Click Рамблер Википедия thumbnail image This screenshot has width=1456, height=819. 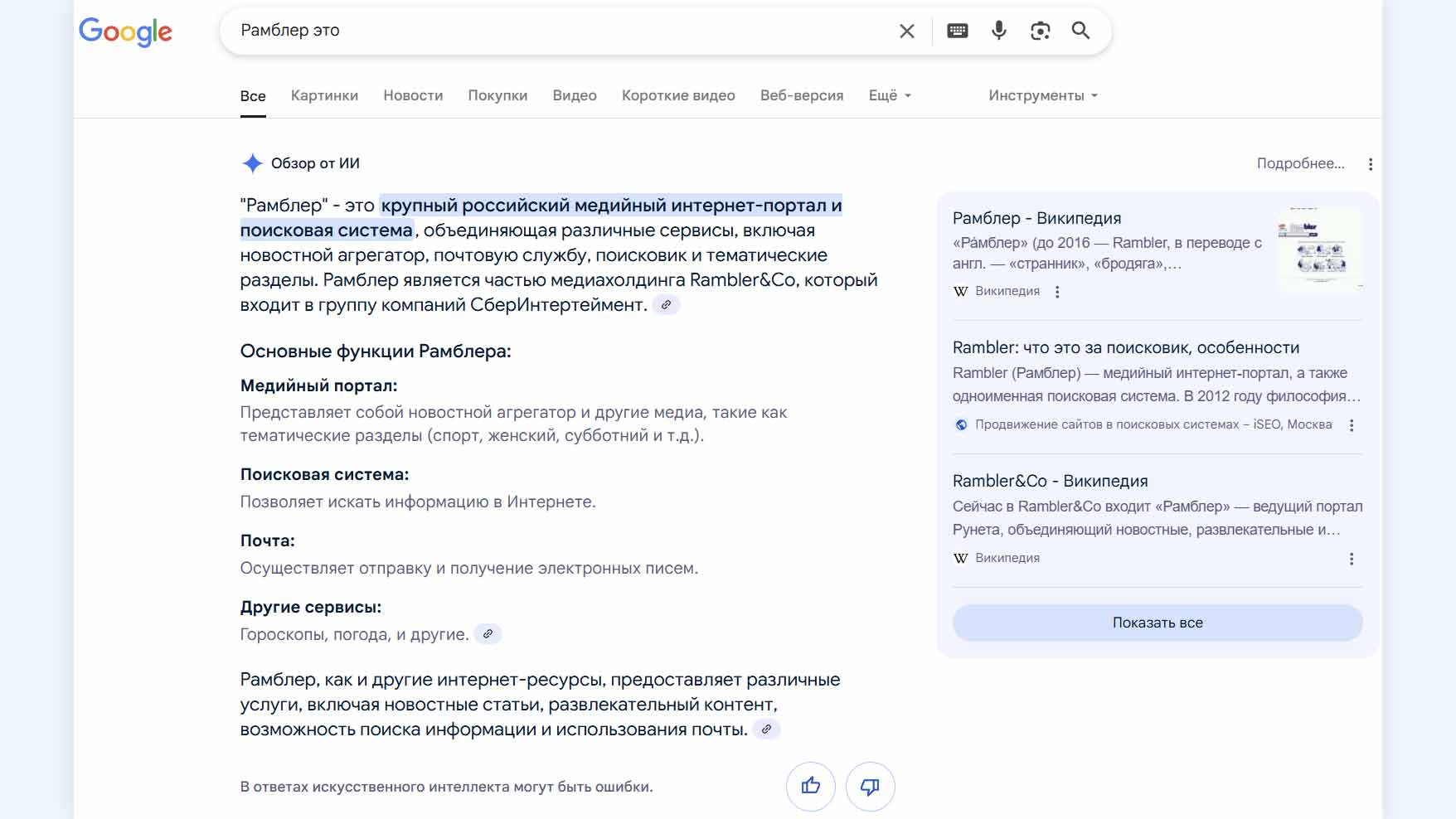pos(1320,250)
